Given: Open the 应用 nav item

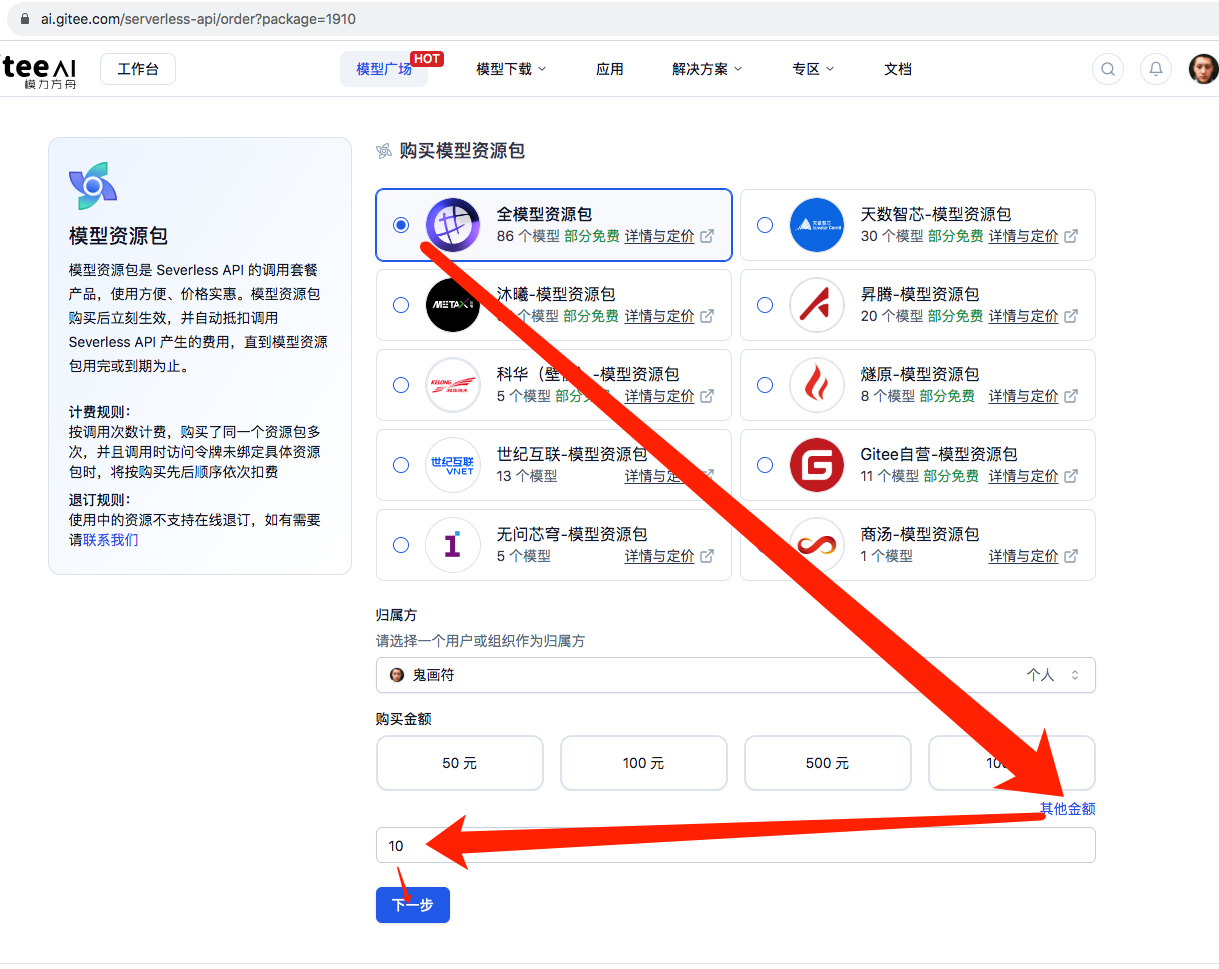Looking at the screenshot, I should [610, 69].
